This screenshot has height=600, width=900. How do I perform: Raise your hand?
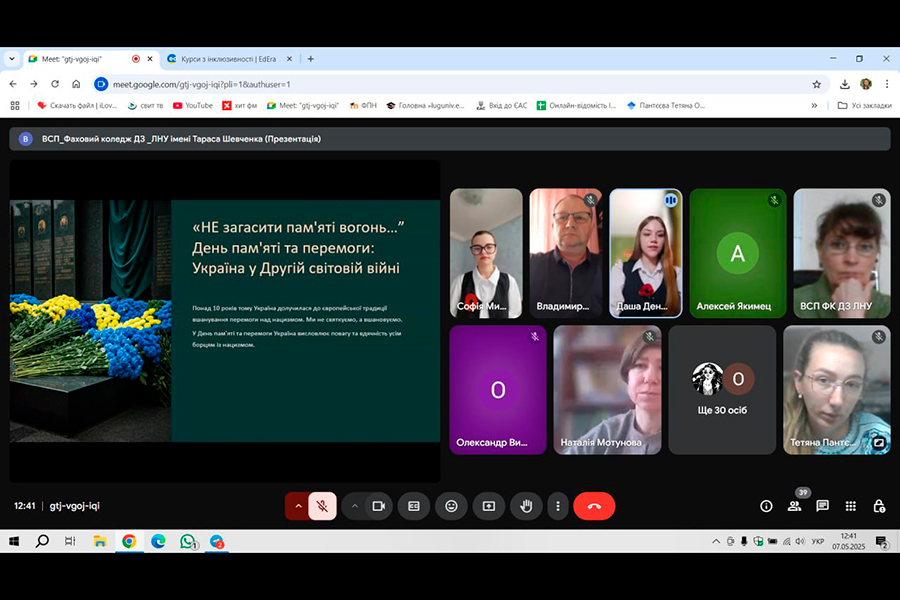(x=526, y=506)
